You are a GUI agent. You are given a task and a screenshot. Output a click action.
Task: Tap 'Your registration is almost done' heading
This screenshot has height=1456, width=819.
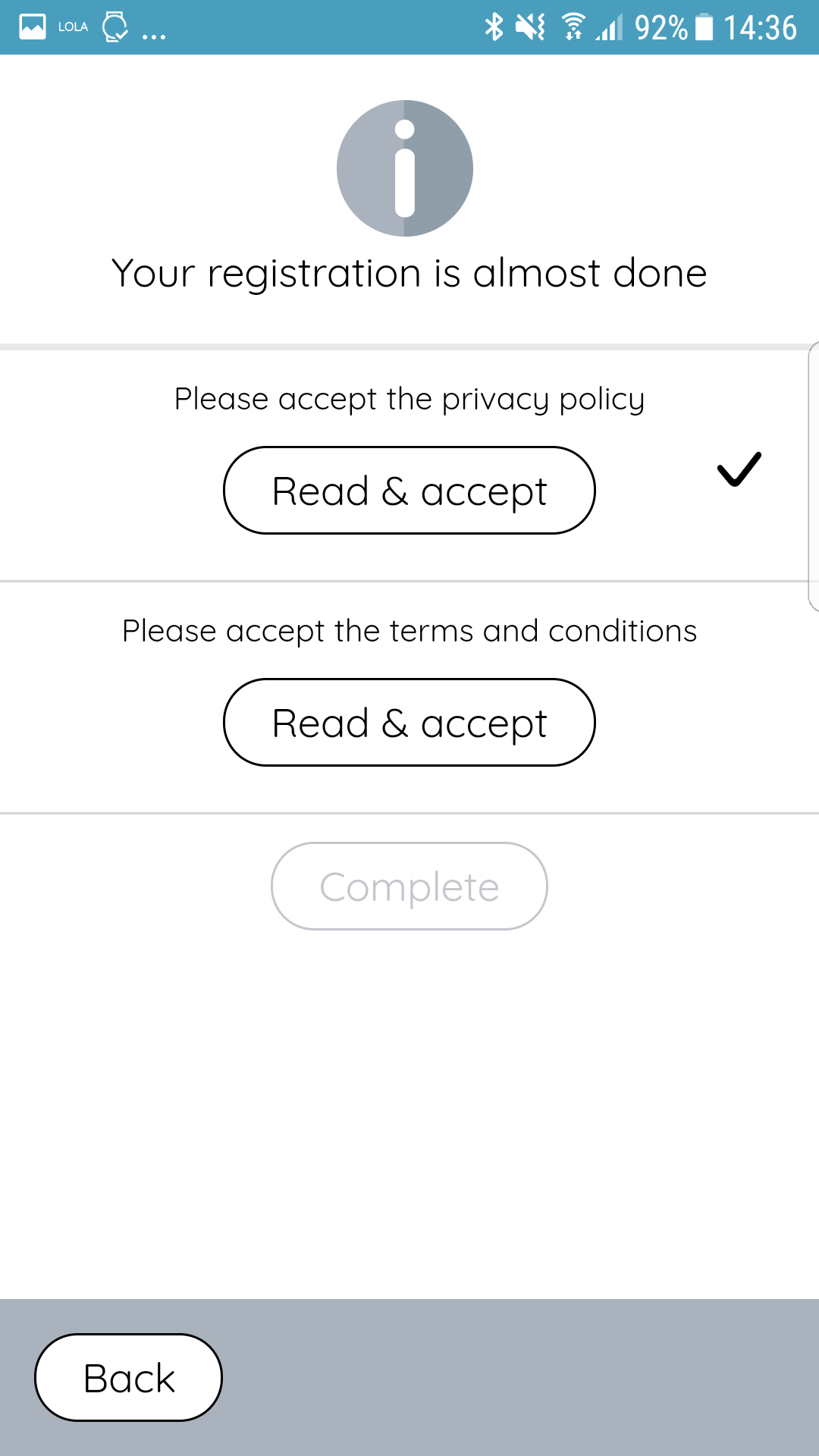[409, 274]
